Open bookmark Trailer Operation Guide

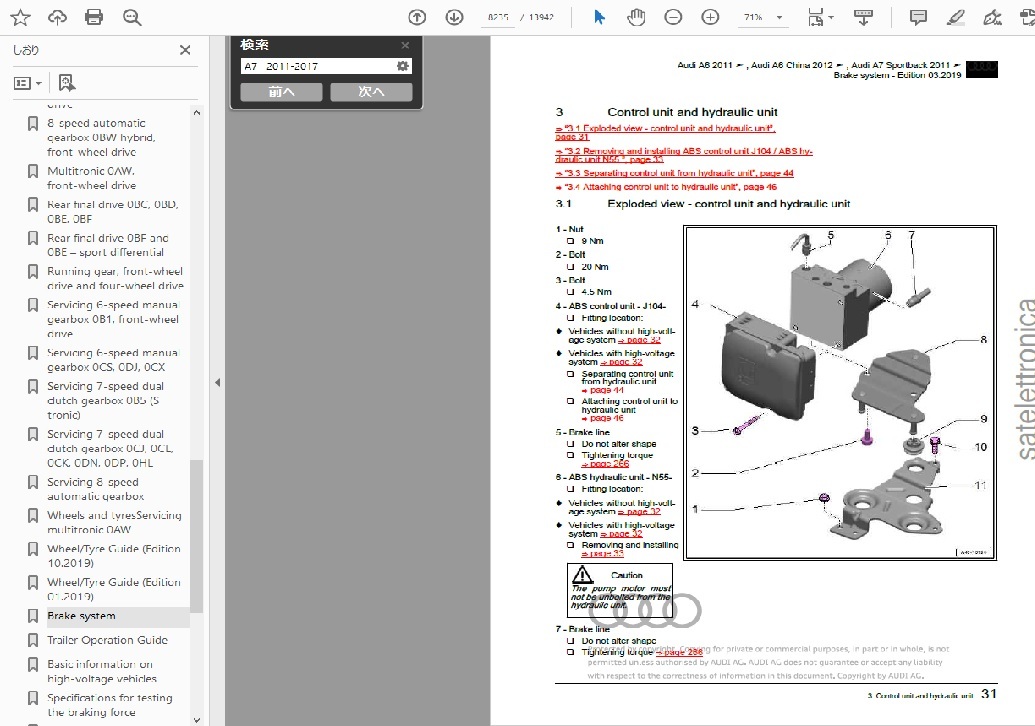[108, 640]
